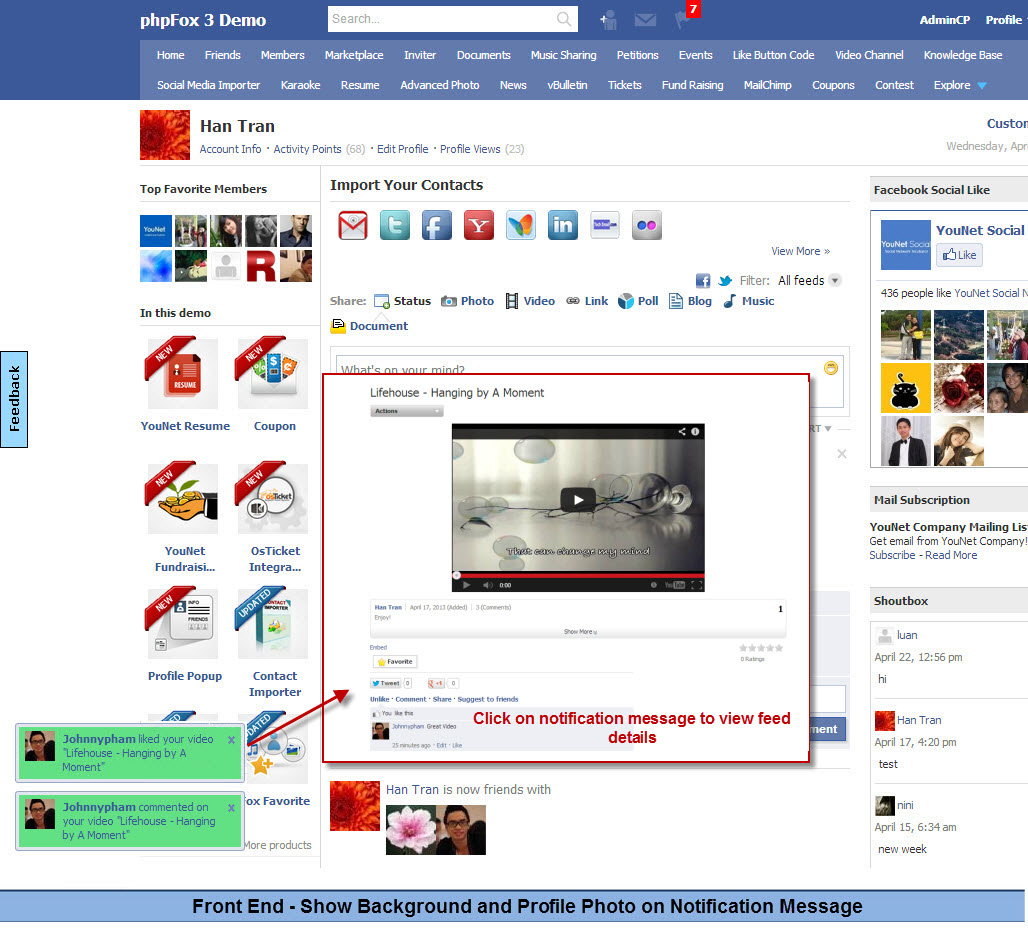The height and width of the screenshot is (932, 1028).
Task: Open the Profile Popup product icon
Action: click(182, 624)
